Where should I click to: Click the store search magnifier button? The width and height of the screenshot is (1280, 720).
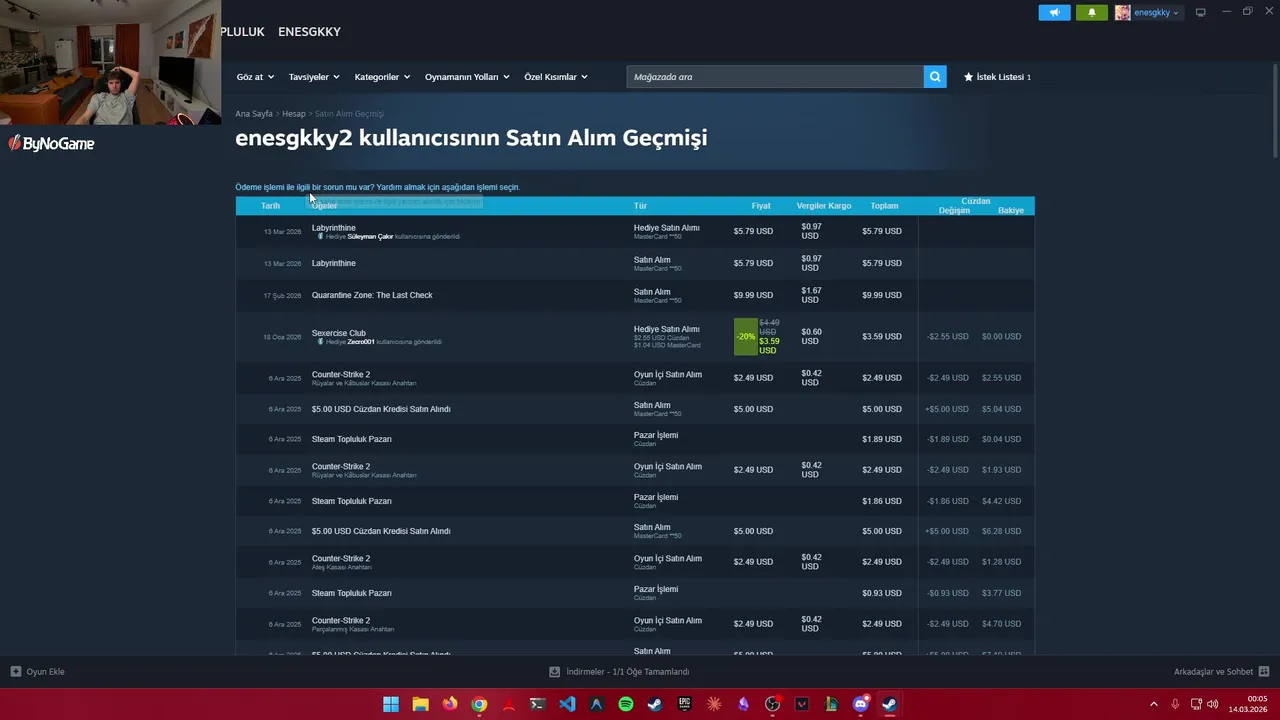click(x=935, y=77)
